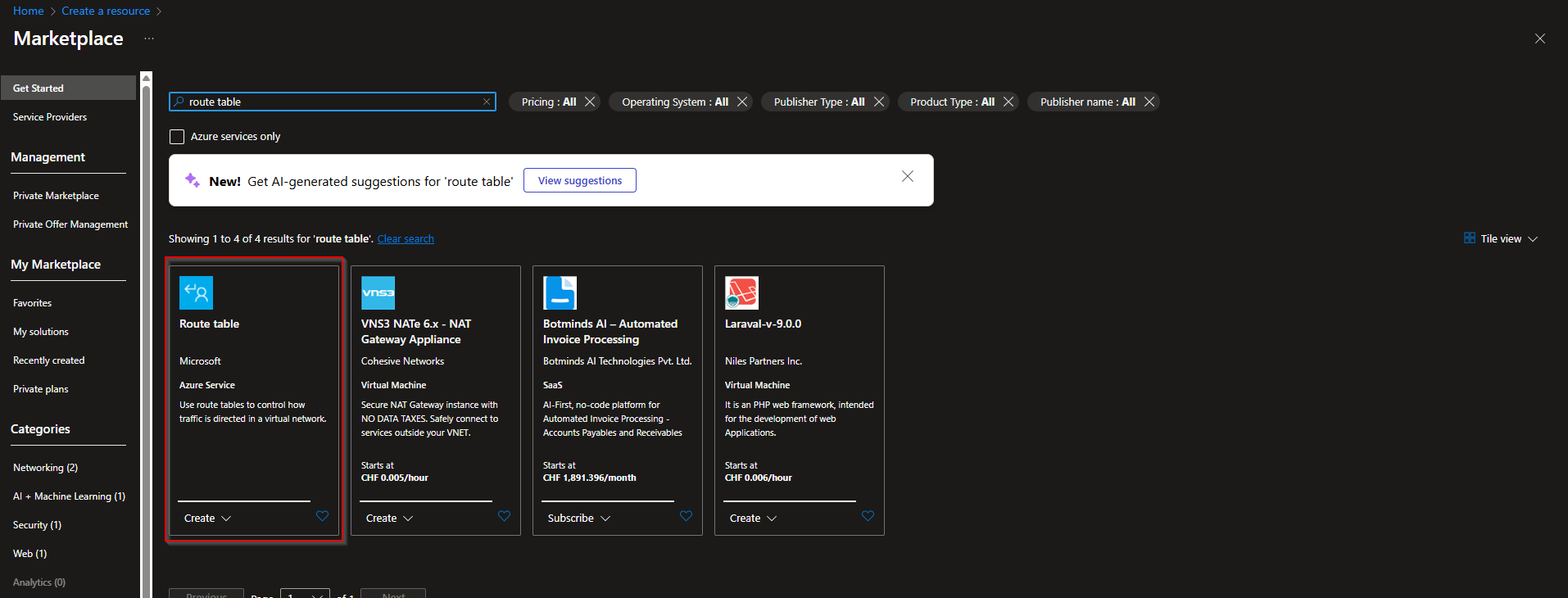Favorite the Botminds AI card heart

click(x=686, y=516)
